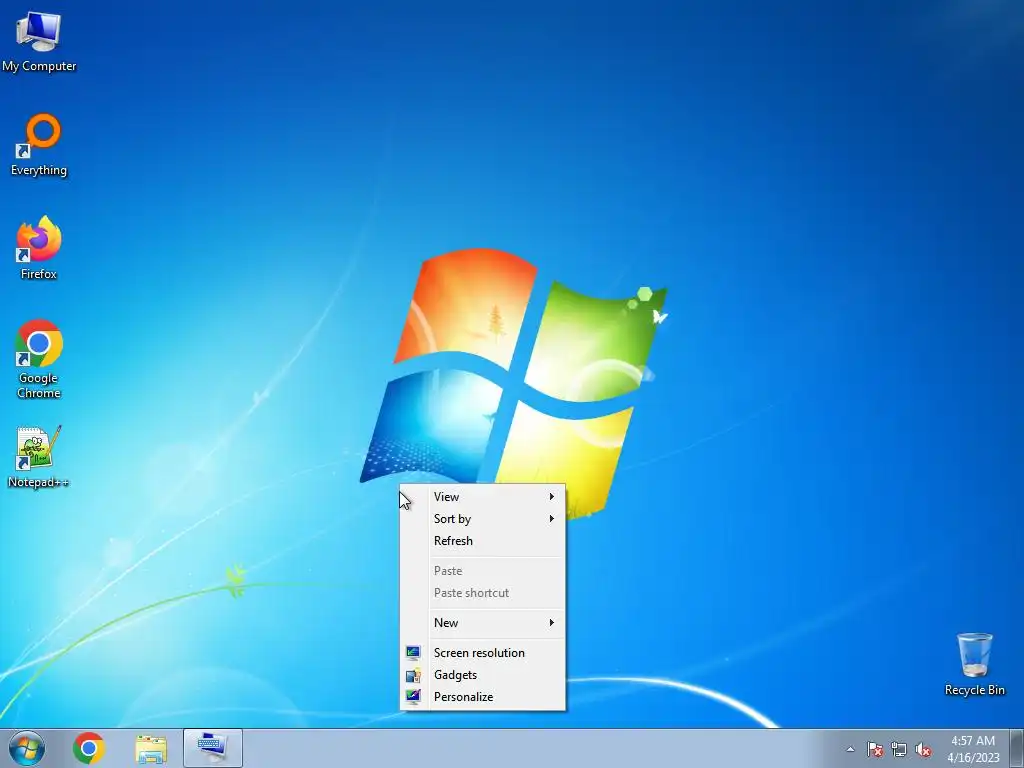Select the Recycle Bin icon
The width and height of the screenshot is (1024, 768).
click(x=974, y=664)
